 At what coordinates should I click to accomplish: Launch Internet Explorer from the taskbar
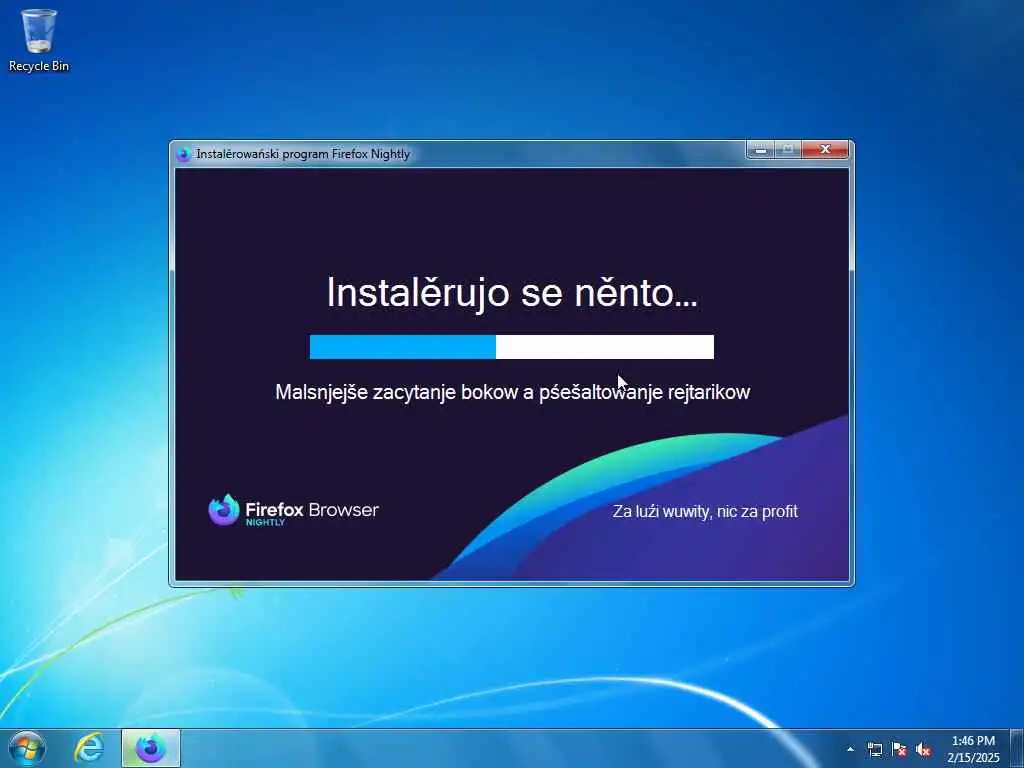pos(89,748)
